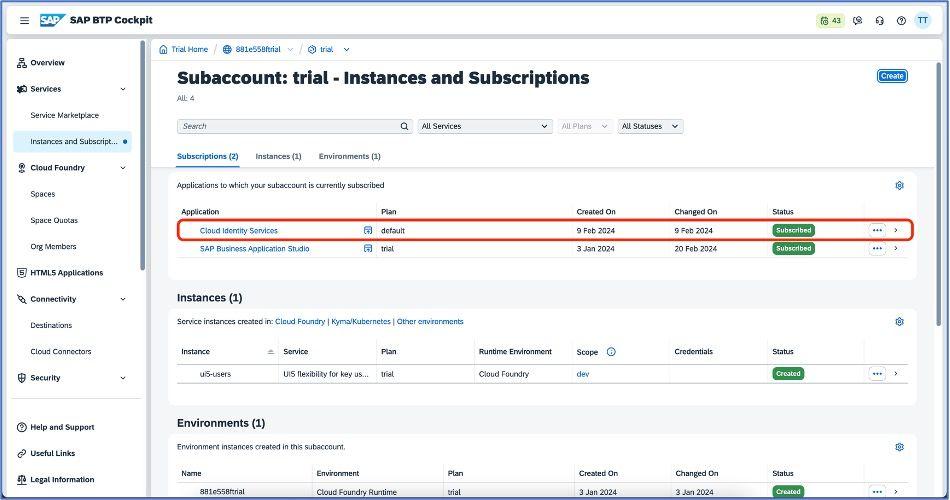Viewport: 950px width, 500px height.
Task: Open the SAP Business Application Studio link
Action: [254, 248]
